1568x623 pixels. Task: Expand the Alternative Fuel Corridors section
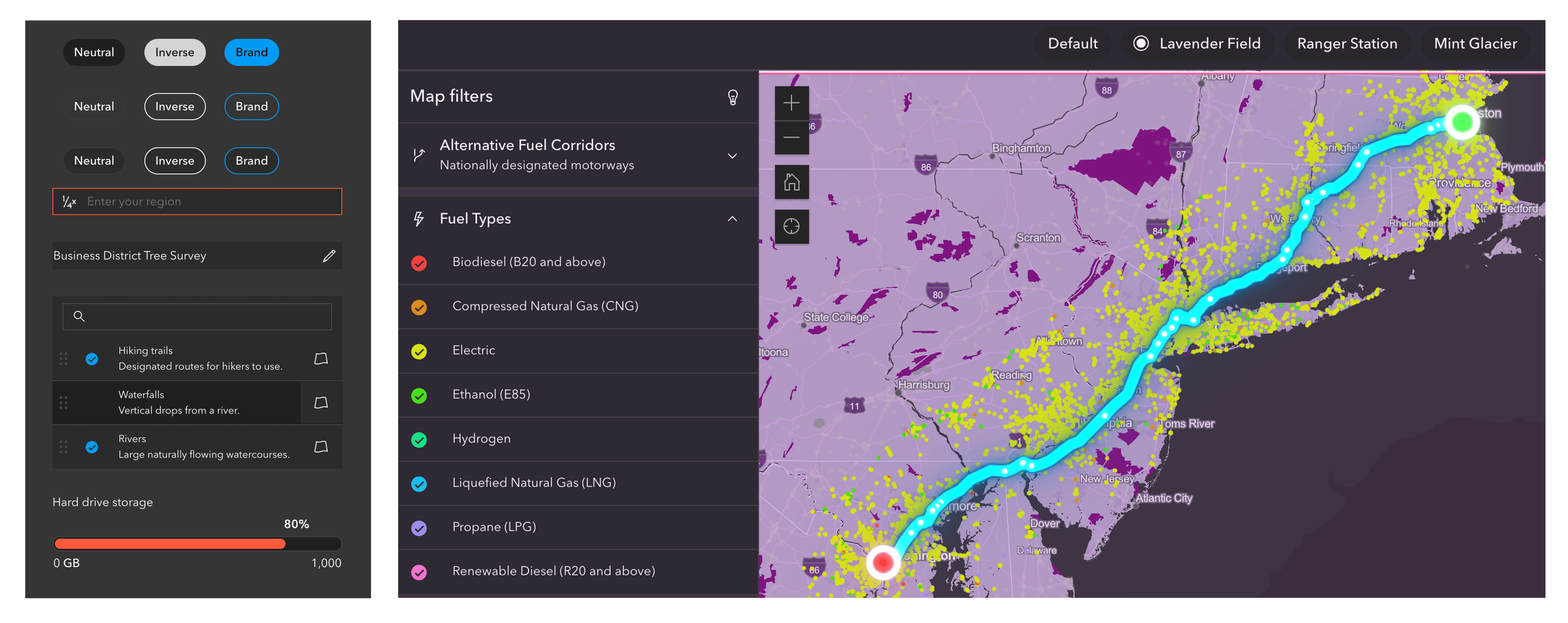click(x=732, y=156)
